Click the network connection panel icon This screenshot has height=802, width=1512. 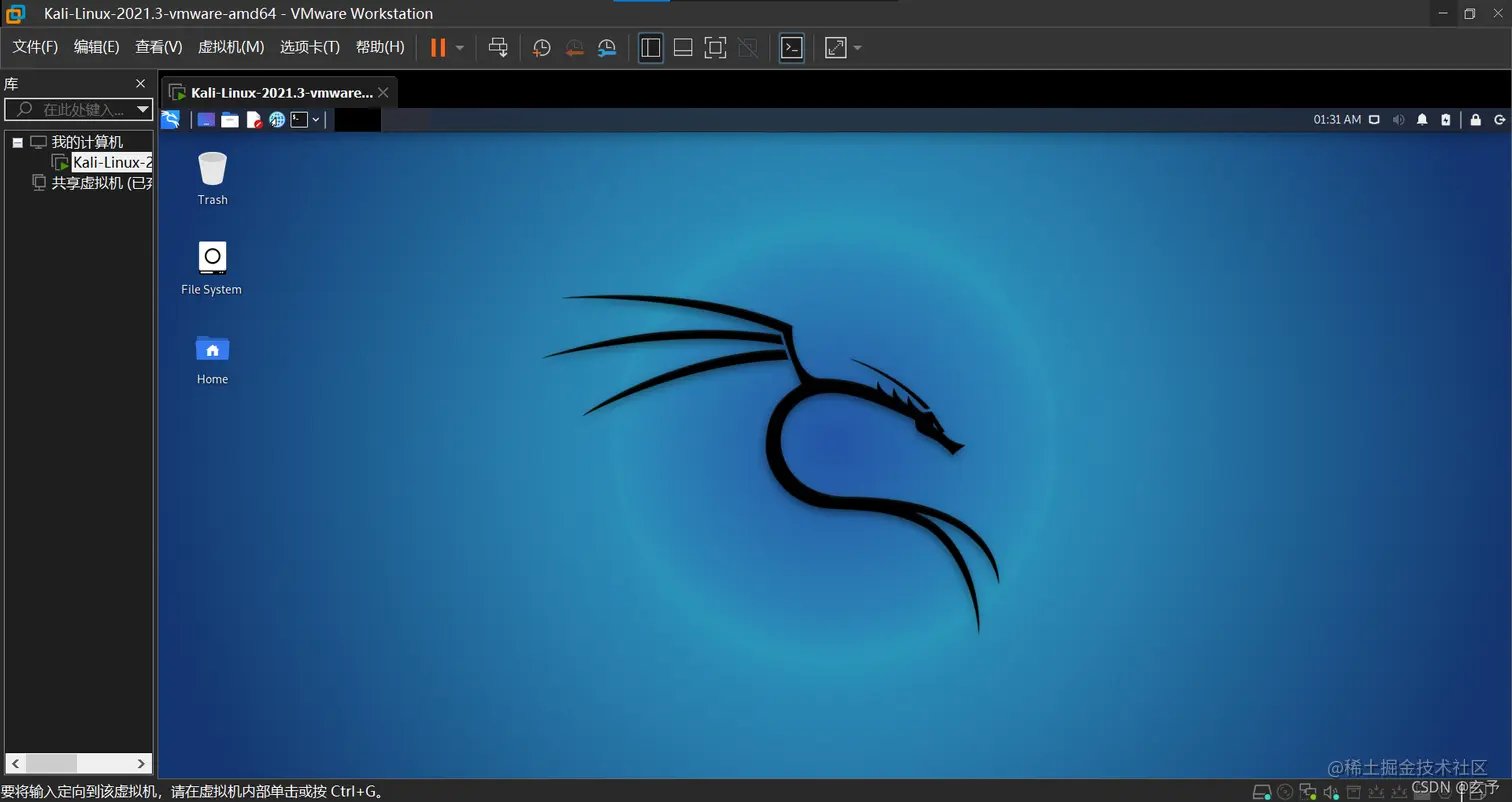(x=1374, y=120)
